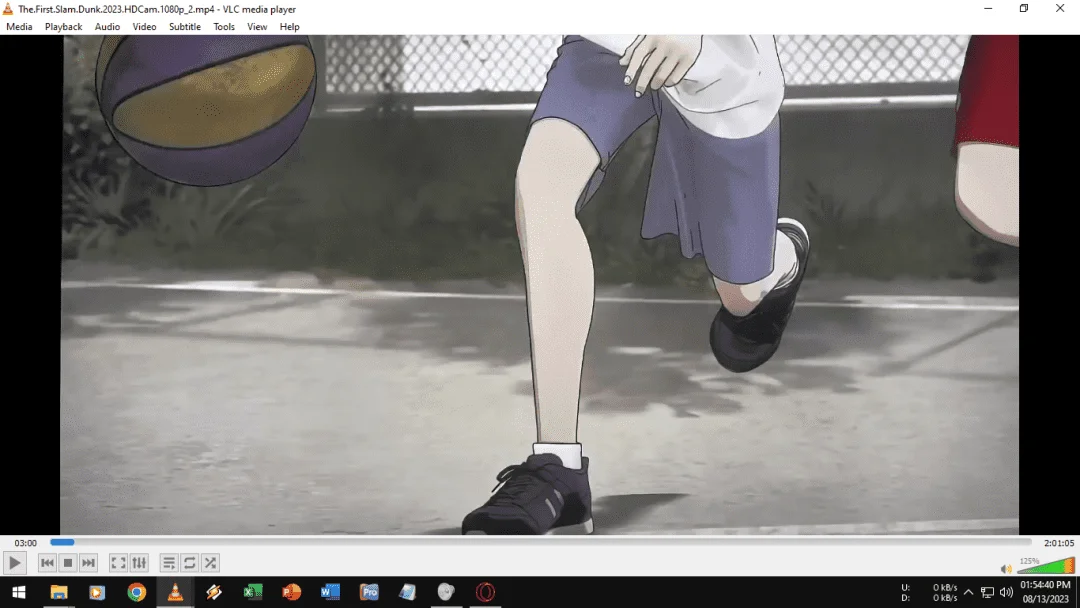Skip to next media with skip-forward button
1080x608 pixels.
[x=88, y=563]
